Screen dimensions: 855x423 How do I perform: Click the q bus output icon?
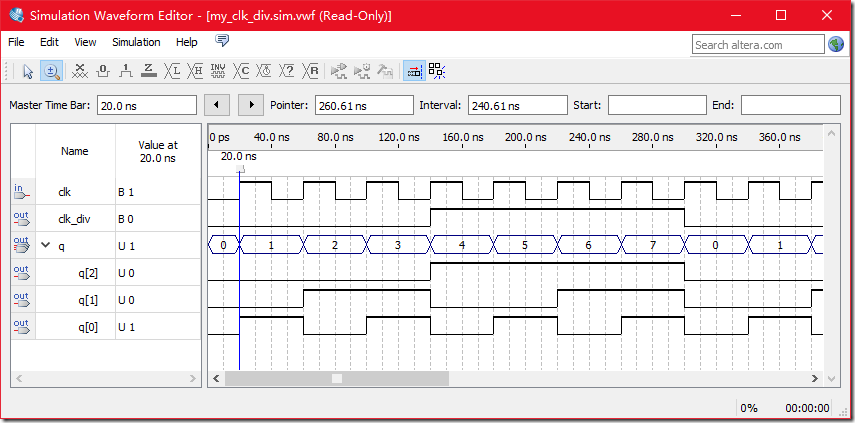coord(21,245)
